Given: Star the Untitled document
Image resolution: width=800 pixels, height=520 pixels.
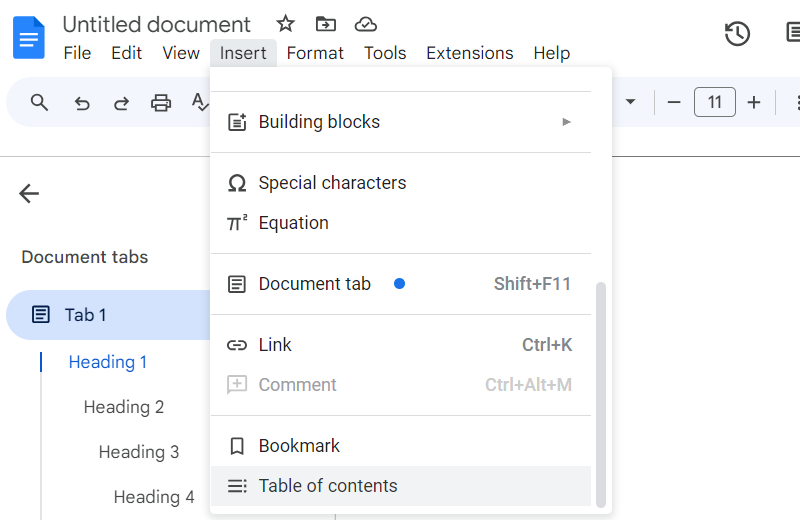Looking at the screenshot, I should click(286, 24).
